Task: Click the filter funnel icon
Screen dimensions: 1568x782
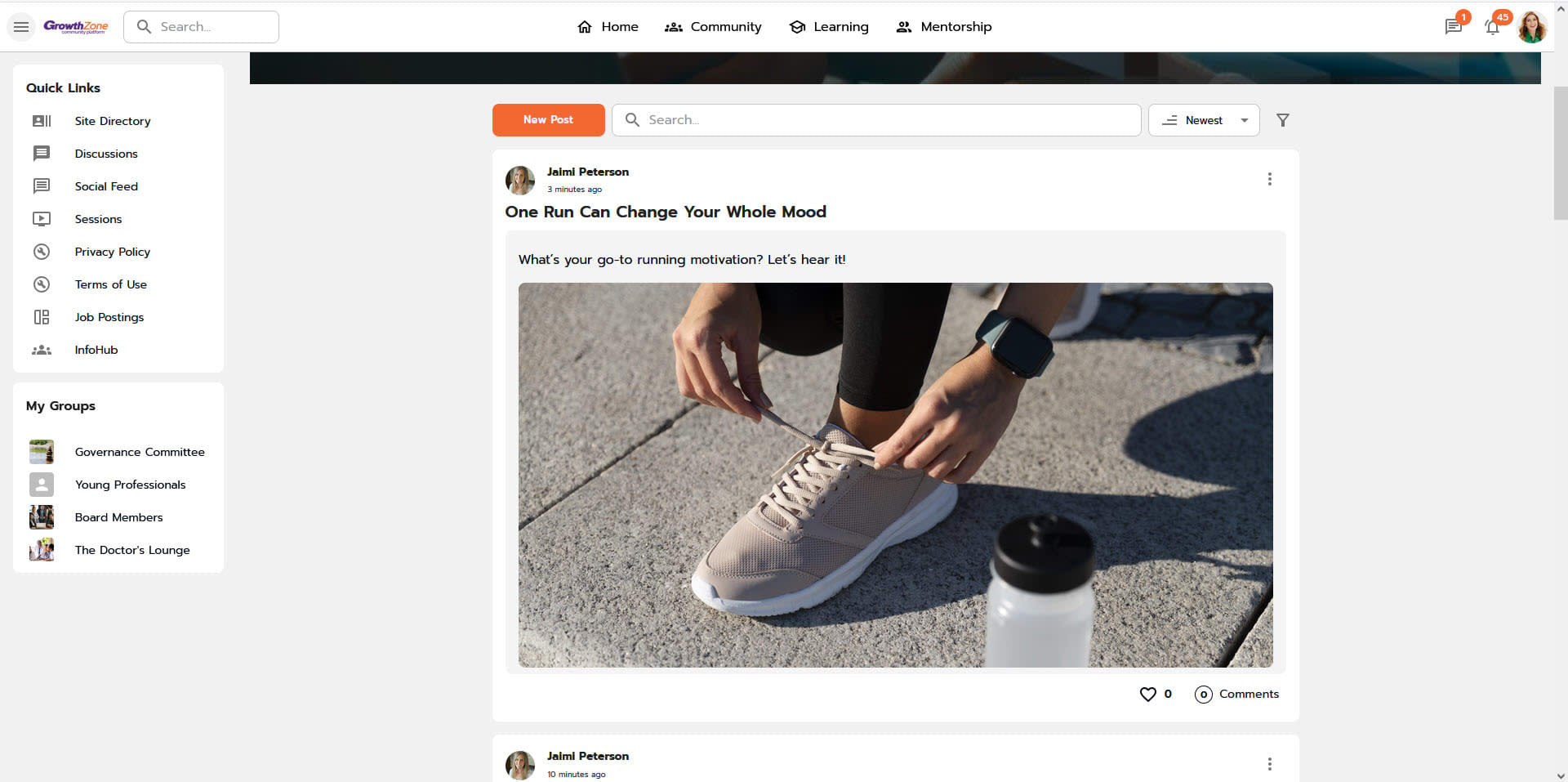Action: pyautogui.click(x=1283, y=120)
